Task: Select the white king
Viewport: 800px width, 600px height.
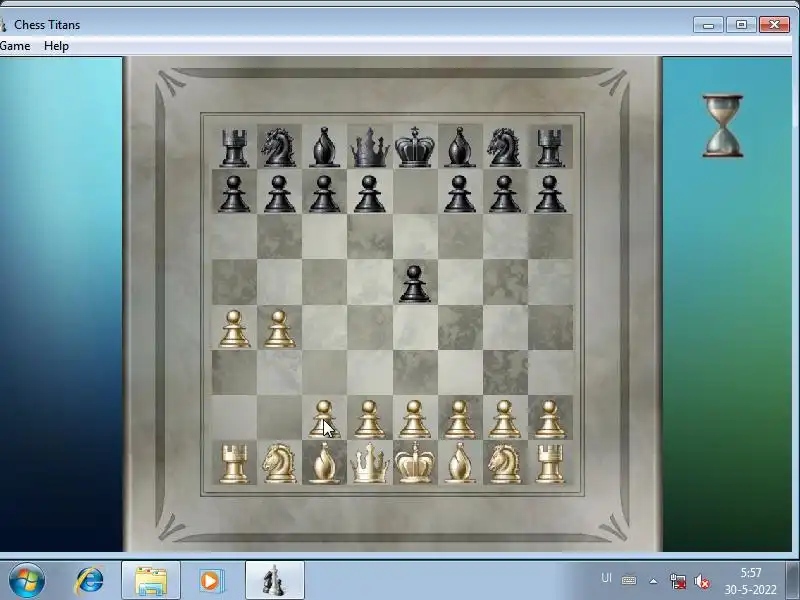Action: point(415,463)
